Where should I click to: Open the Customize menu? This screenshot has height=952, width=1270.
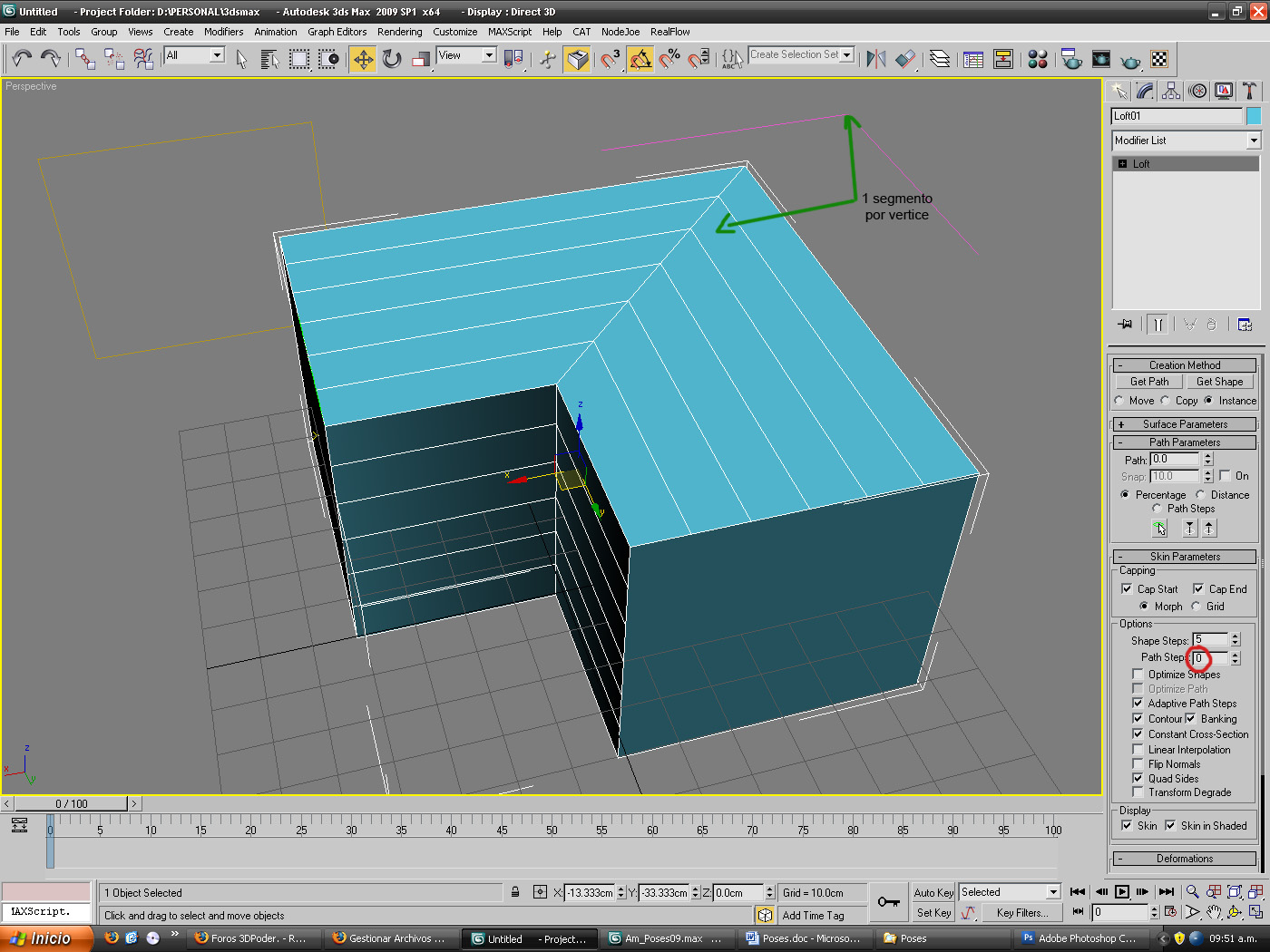click(x=455, y=32)
